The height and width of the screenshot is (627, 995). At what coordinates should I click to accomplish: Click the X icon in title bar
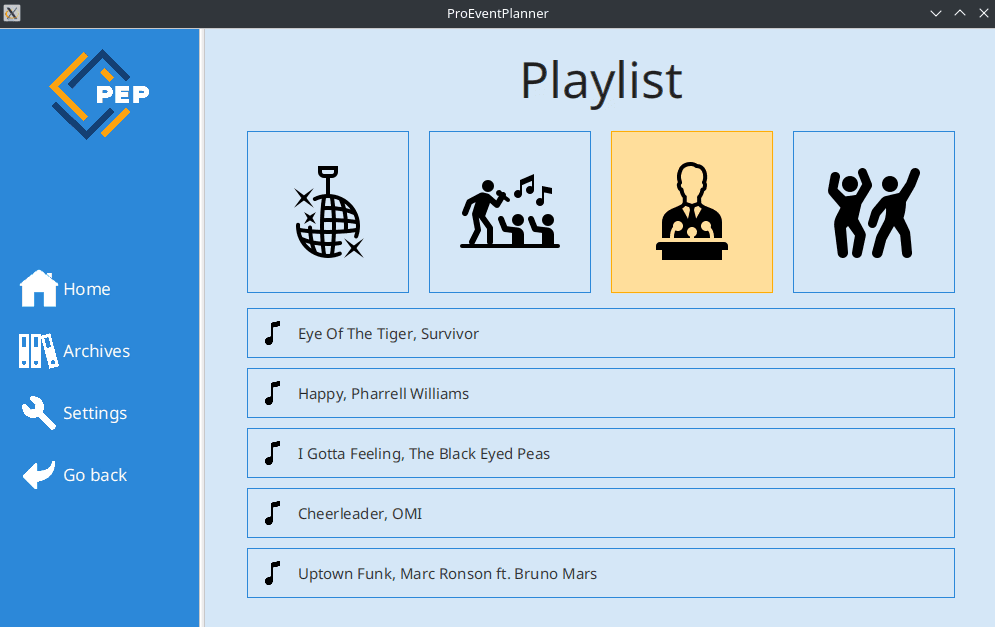pos(12,13)
